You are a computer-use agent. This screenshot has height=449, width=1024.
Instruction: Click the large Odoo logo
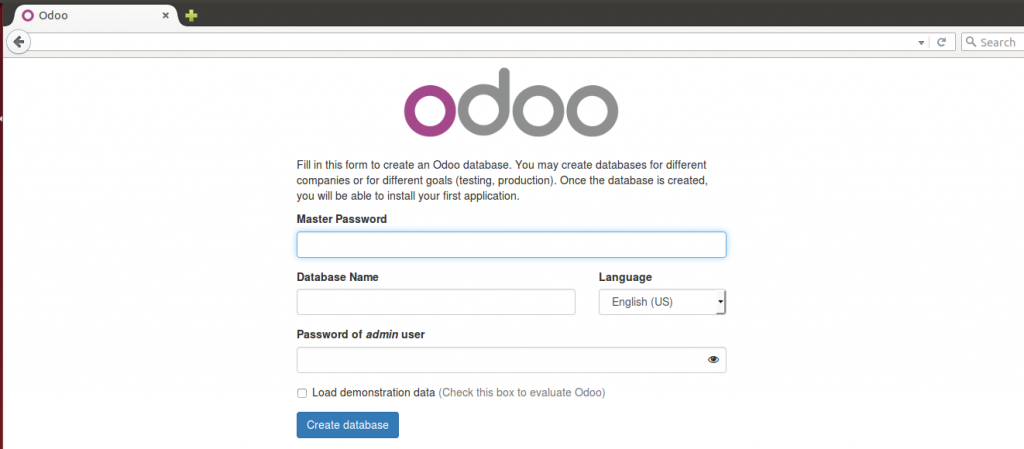[x=511, y=102]
